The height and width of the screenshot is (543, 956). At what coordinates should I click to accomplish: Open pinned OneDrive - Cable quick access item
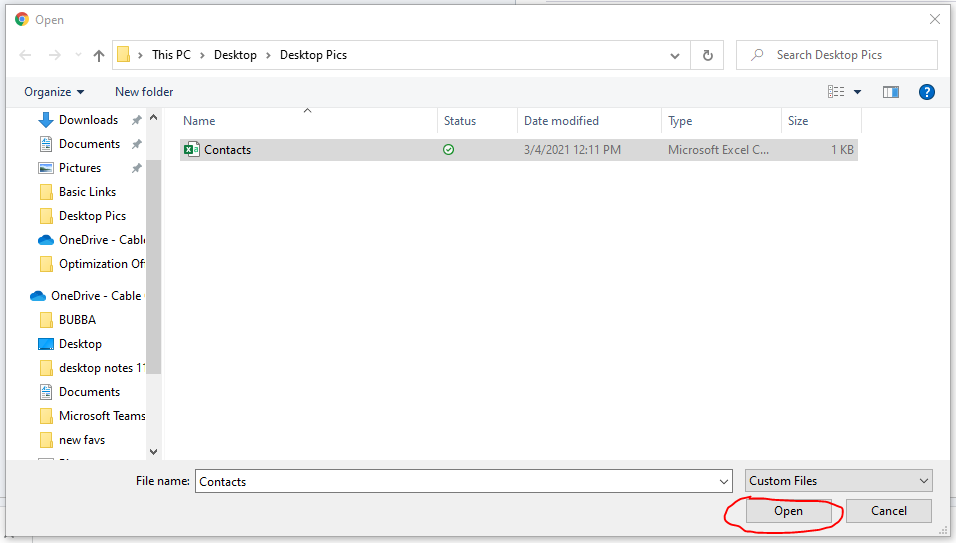coord(91,240)
